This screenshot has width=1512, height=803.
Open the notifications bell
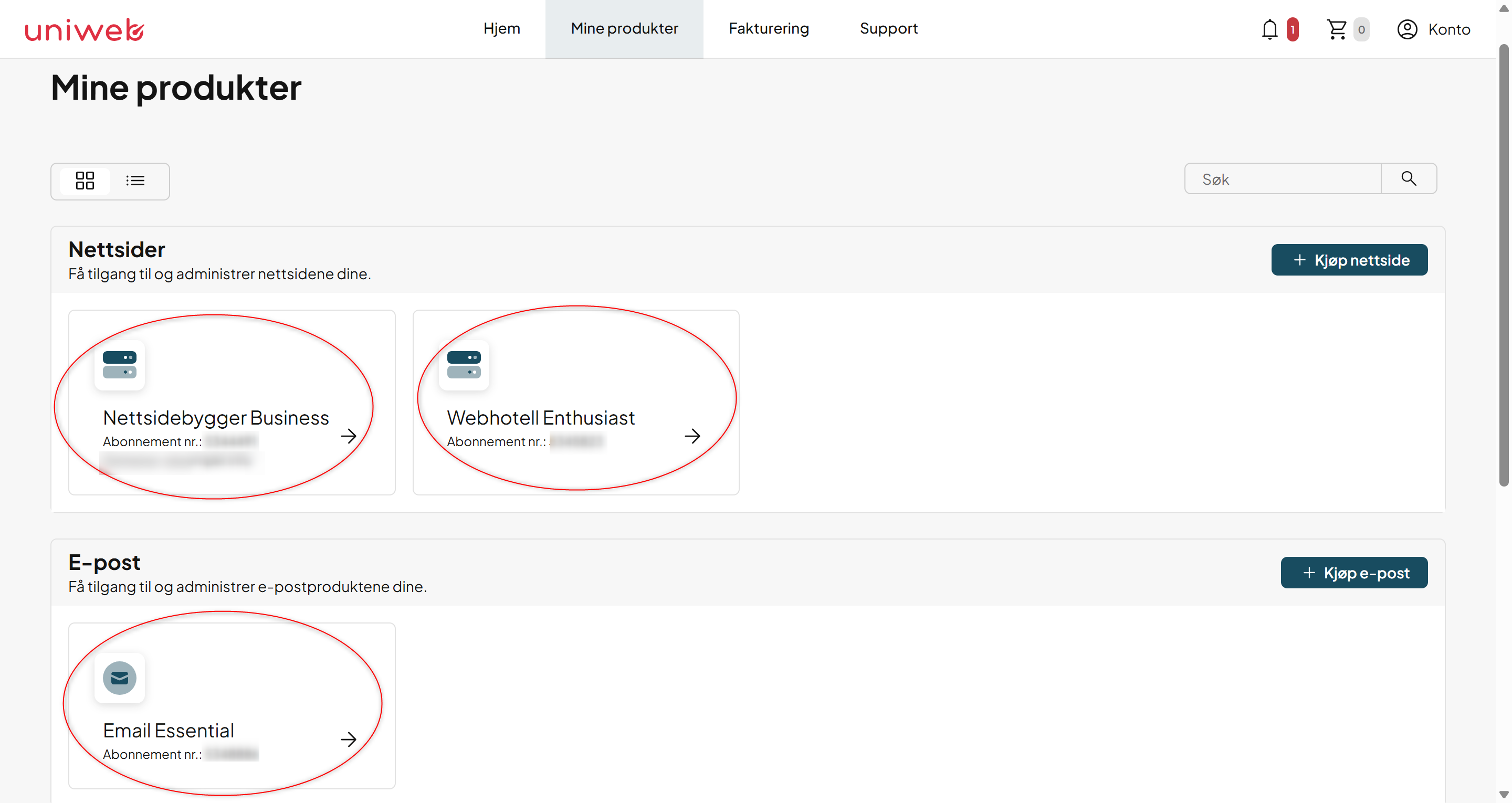pos(1269,29)
